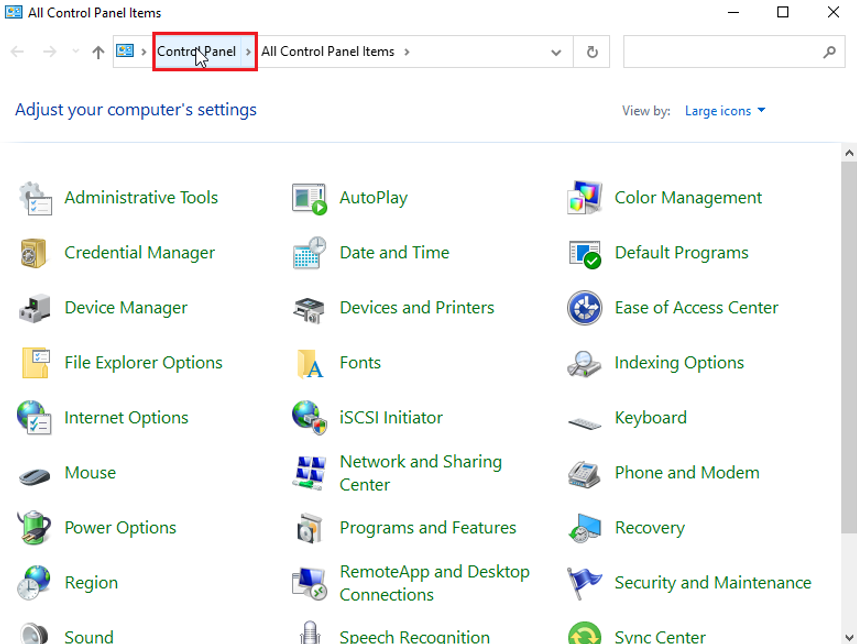
Task: Click the Color Management icon
Action: 584,198
